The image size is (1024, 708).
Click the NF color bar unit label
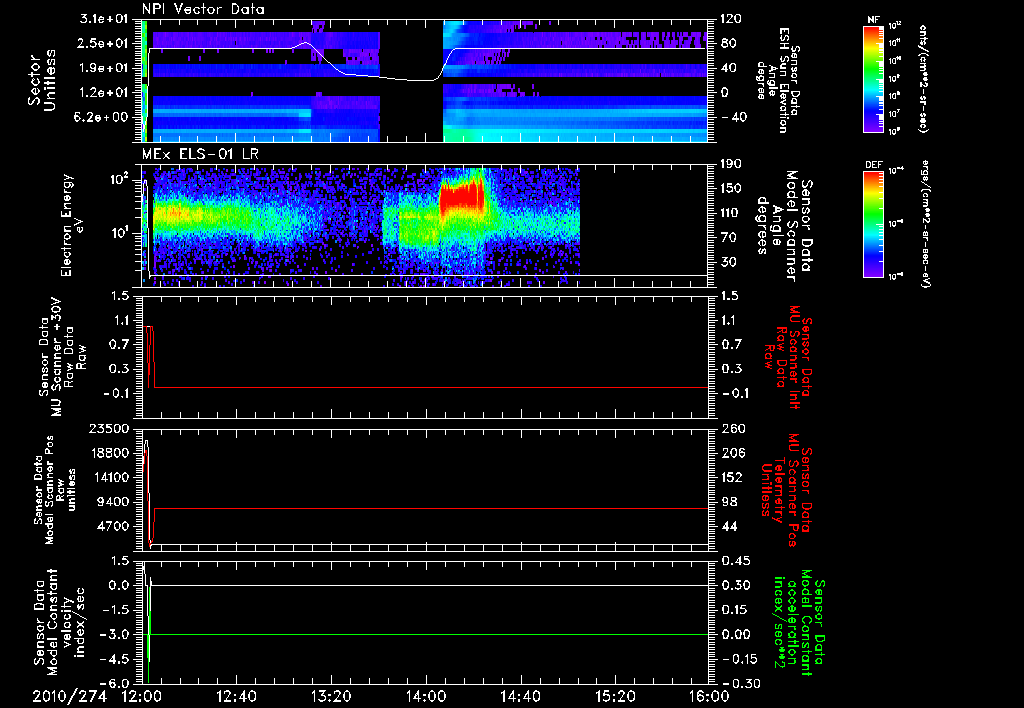pos(922,78)
